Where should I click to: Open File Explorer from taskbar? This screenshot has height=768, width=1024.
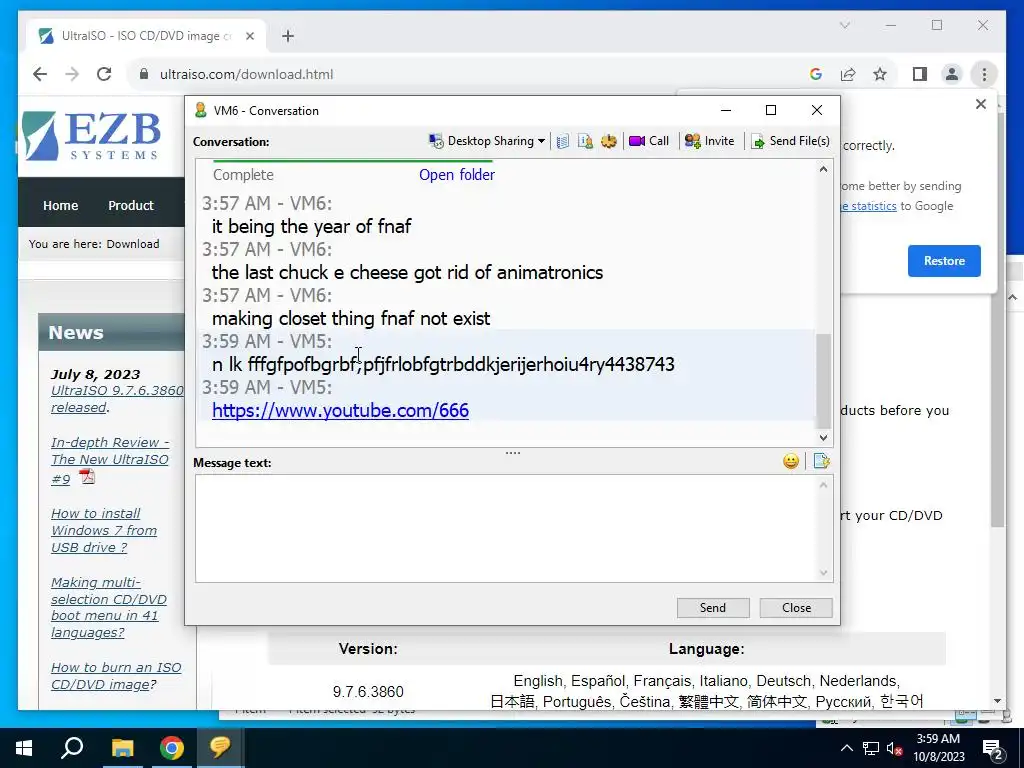click(x=122, y=748)
